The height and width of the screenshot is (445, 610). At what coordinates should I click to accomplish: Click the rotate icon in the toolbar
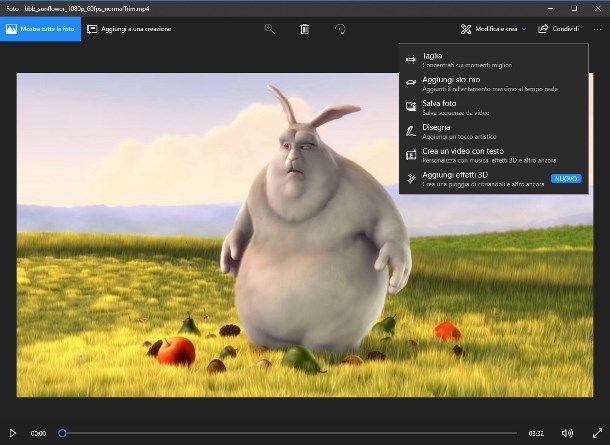point(340,29)
